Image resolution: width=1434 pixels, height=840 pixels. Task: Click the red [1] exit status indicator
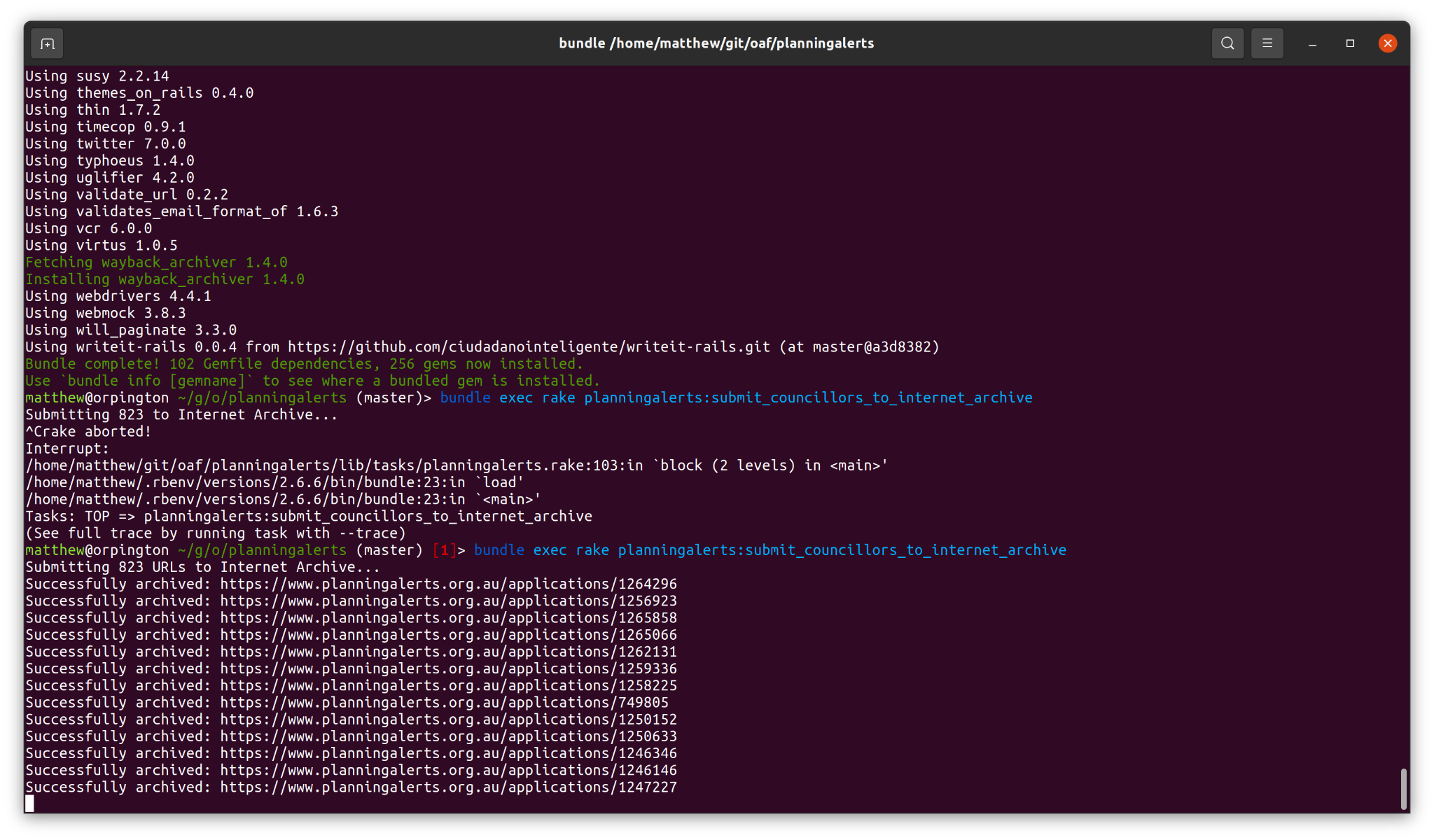tap(444, 550)
